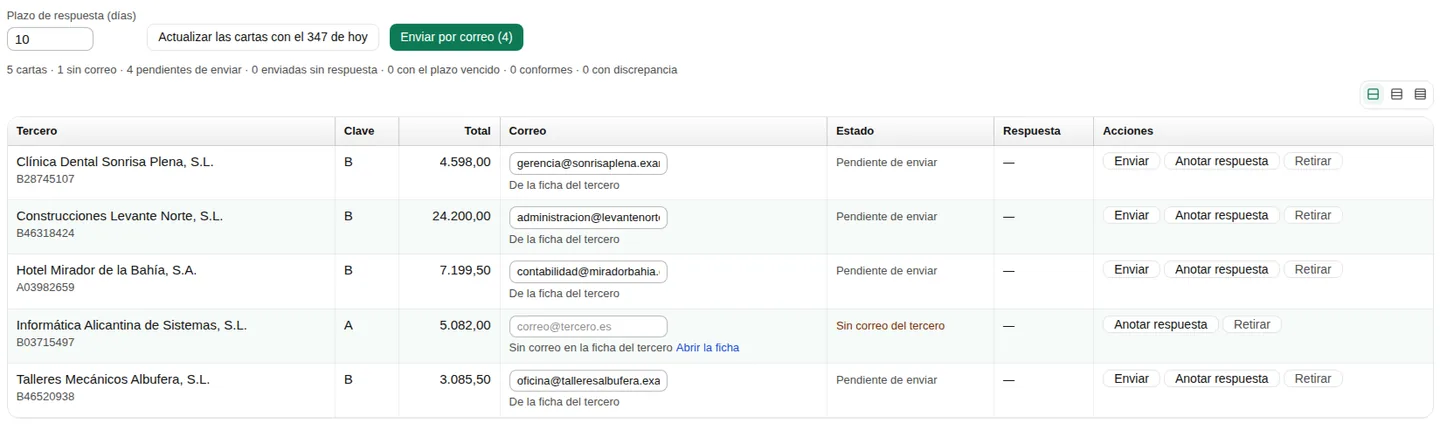This screenshot has width=1440, height=424.
Task: Select 'Hotel Mirador de la Bahía, S.A.' name
Action: pyautogui.click(x=107, y=270)
